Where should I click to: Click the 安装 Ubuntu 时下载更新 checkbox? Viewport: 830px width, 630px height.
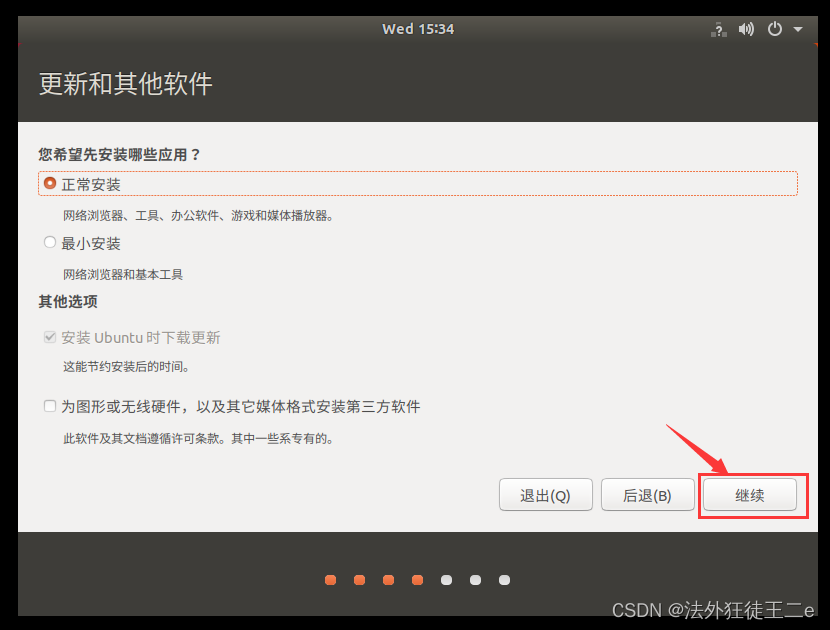pos(49,337)
